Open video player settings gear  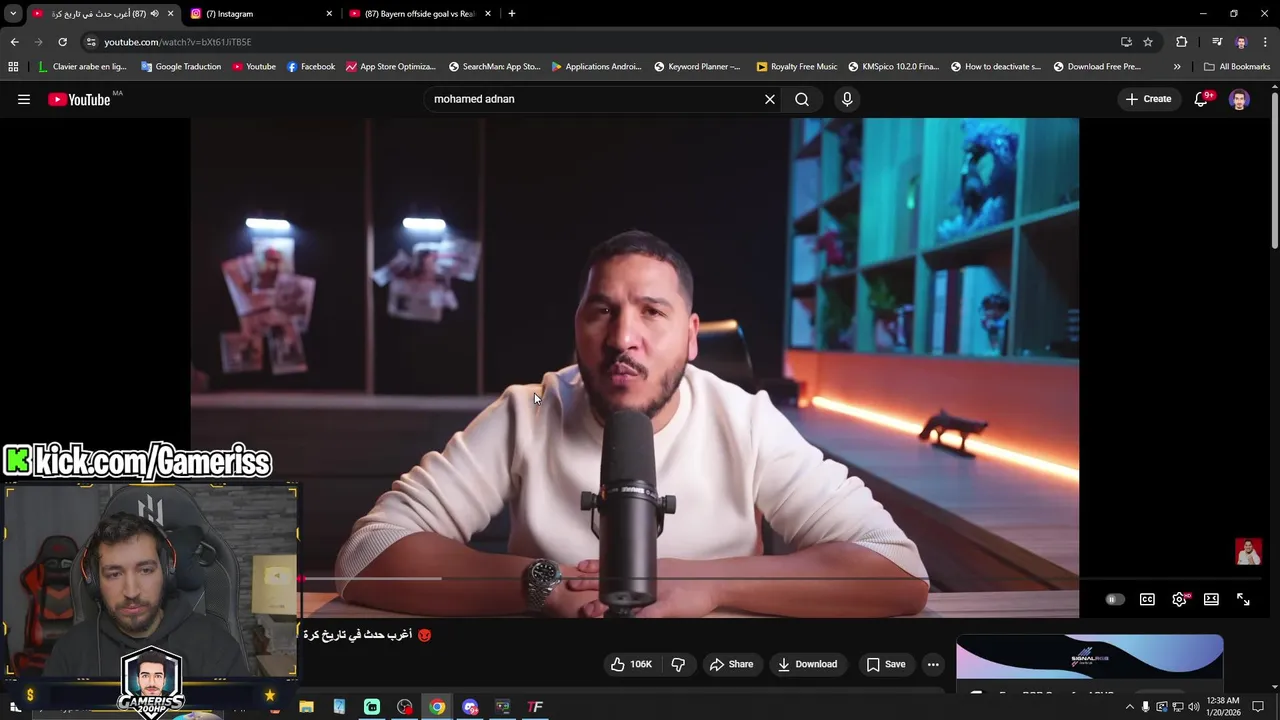click(1180, 599)
